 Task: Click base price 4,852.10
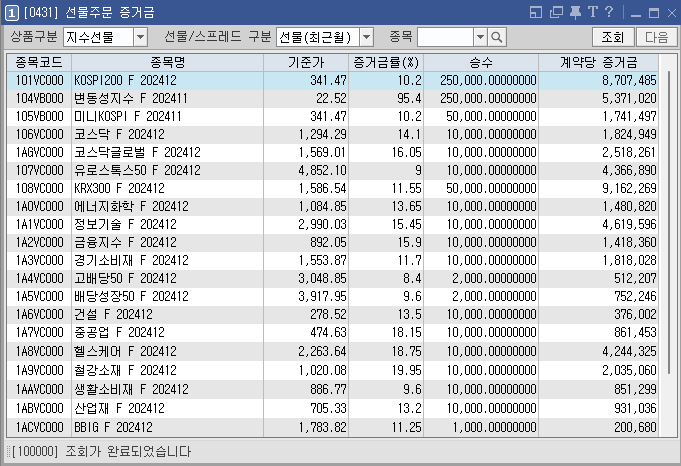click(x=322, y=170)
